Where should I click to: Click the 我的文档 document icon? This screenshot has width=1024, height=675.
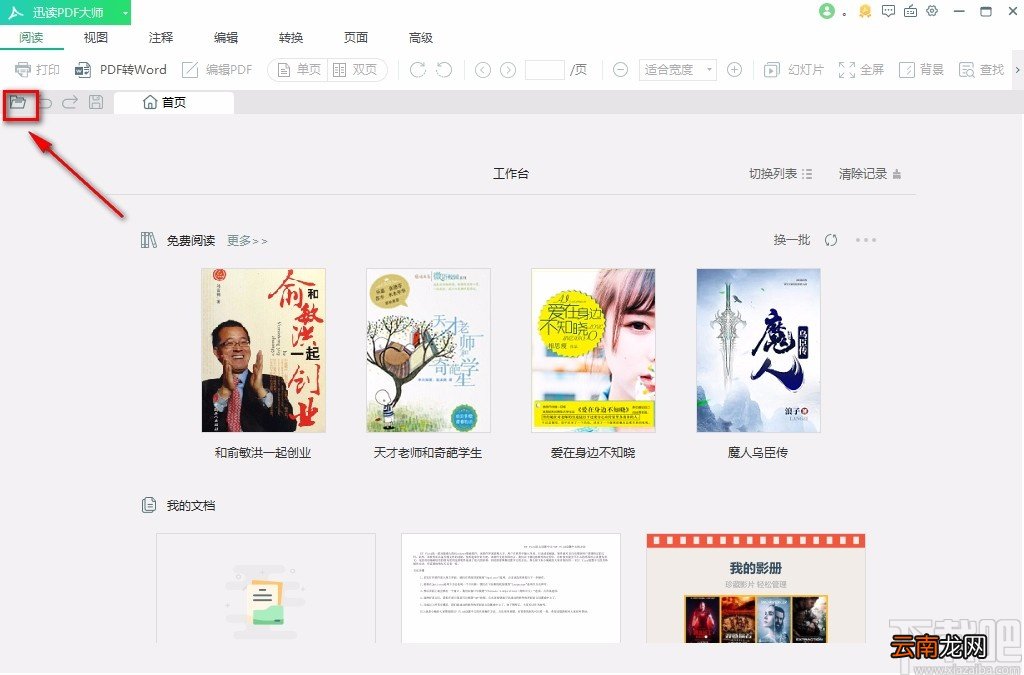pyautogui.click(x=149, y=505)
